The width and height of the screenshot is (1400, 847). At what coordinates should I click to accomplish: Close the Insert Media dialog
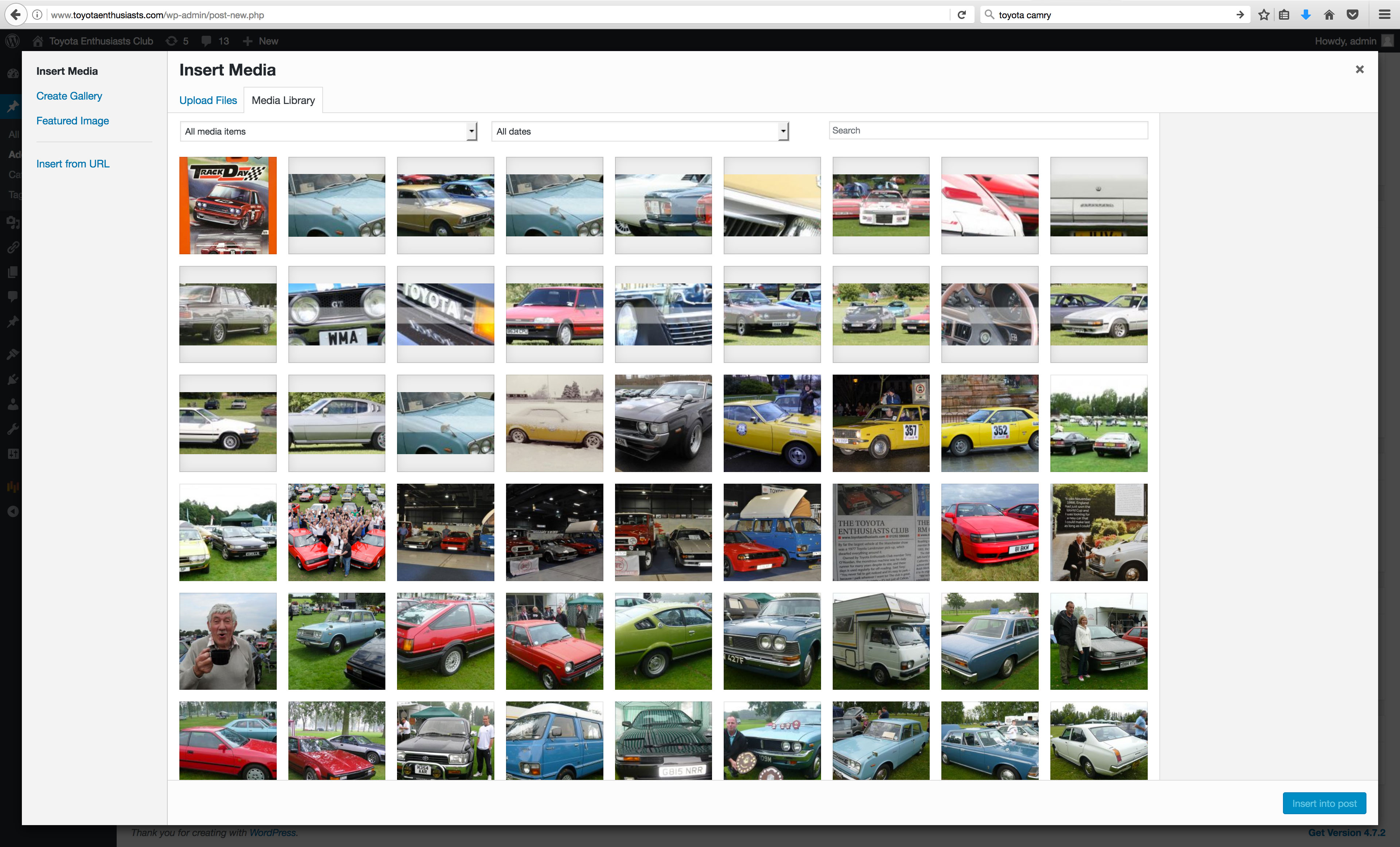(1359, 69)
